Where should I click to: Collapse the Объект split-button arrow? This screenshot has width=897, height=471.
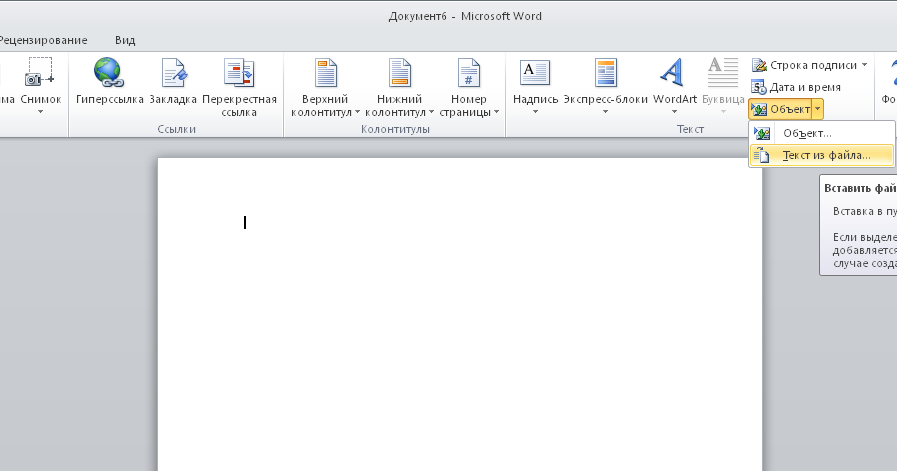818,109
